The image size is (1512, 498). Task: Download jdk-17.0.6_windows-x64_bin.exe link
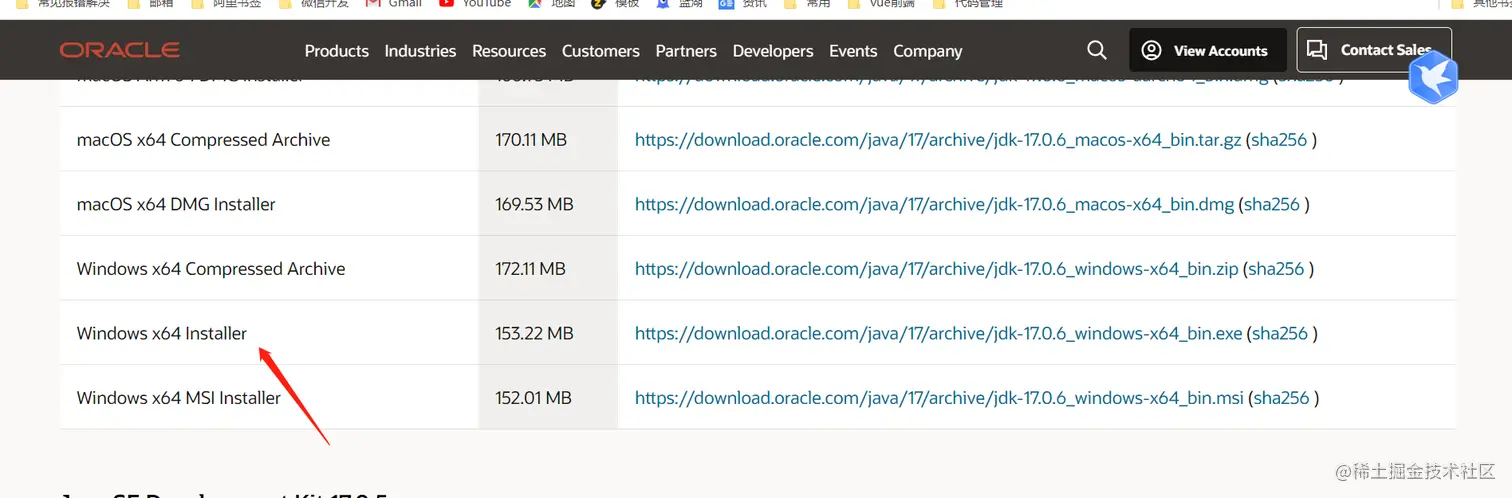(x=939, y=333)
